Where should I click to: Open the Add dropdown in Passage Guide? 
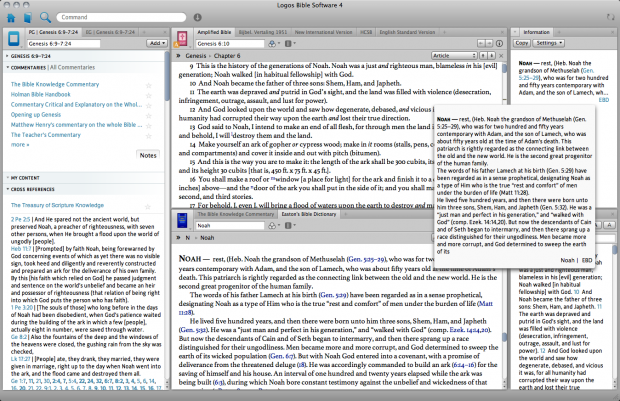click(157, 43)
